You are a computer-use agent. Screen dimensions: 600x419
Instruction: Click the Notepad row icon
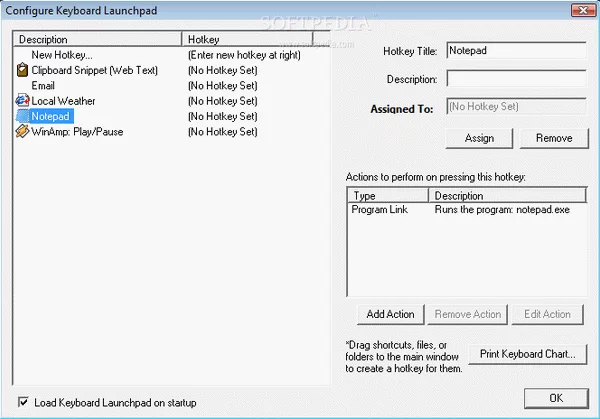point(23,116)
